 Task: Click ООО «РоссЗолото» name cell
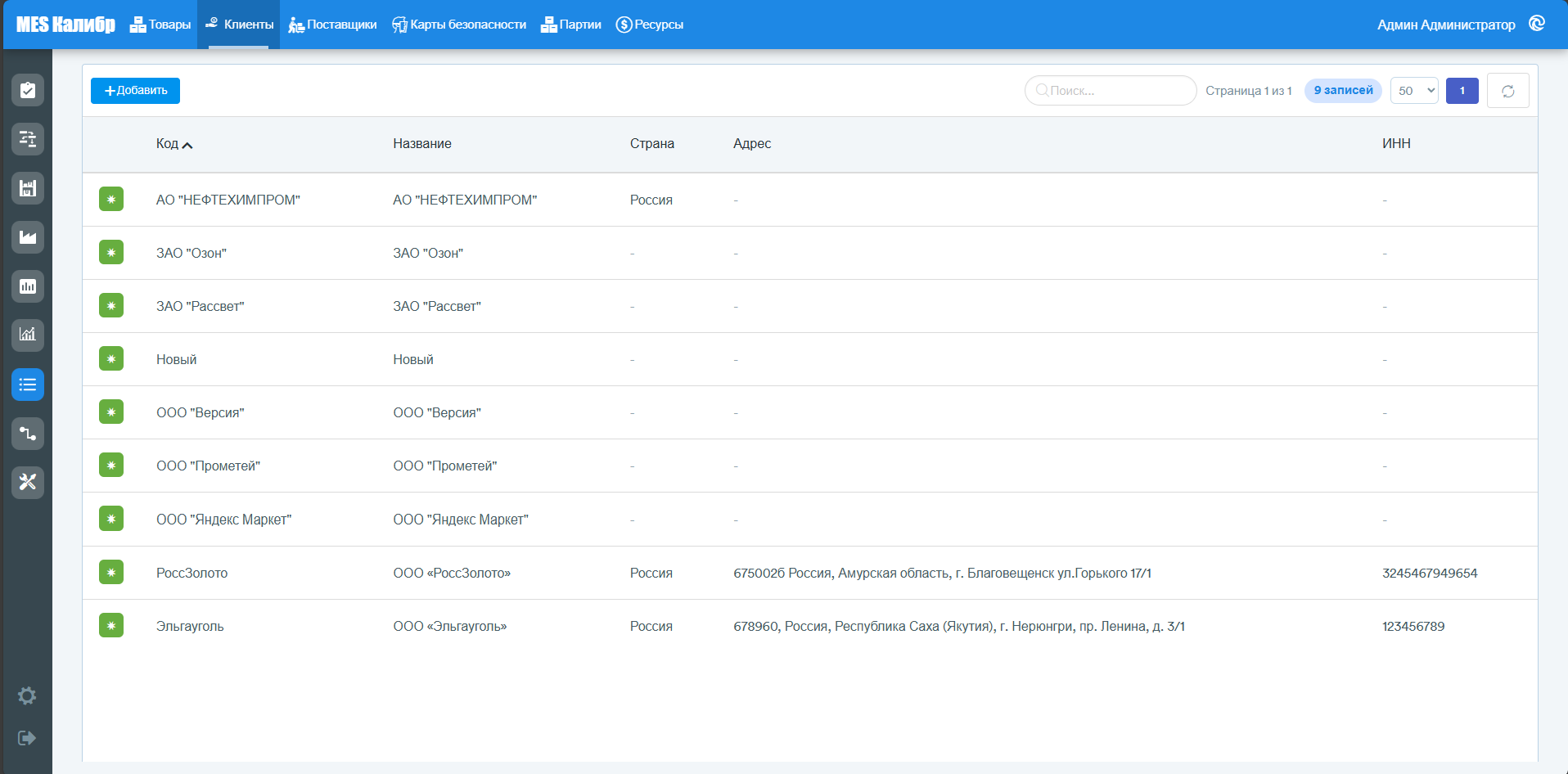[452, 573]
